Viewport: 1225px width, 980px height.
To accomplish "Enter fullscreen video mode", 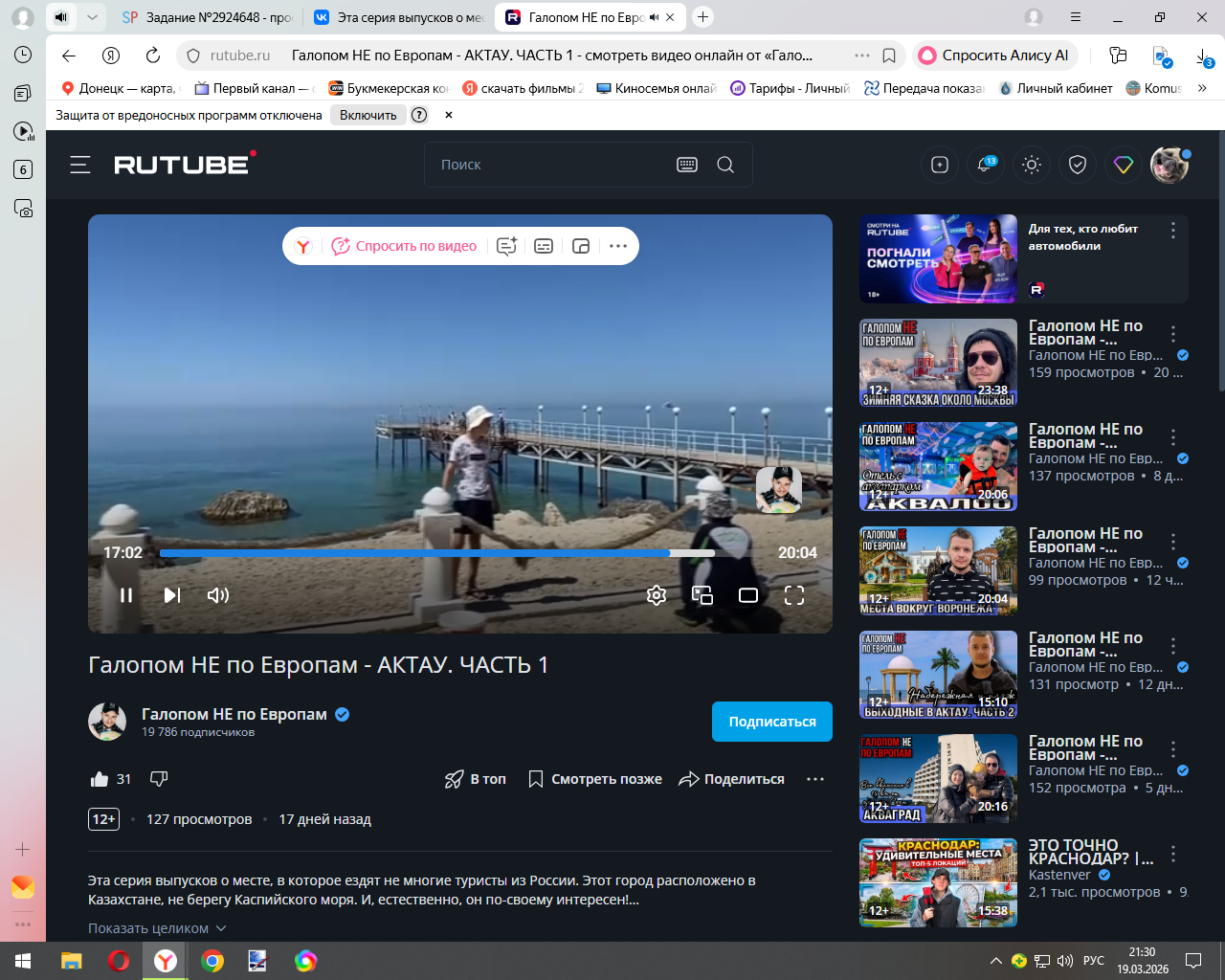I will pos(794,595).
